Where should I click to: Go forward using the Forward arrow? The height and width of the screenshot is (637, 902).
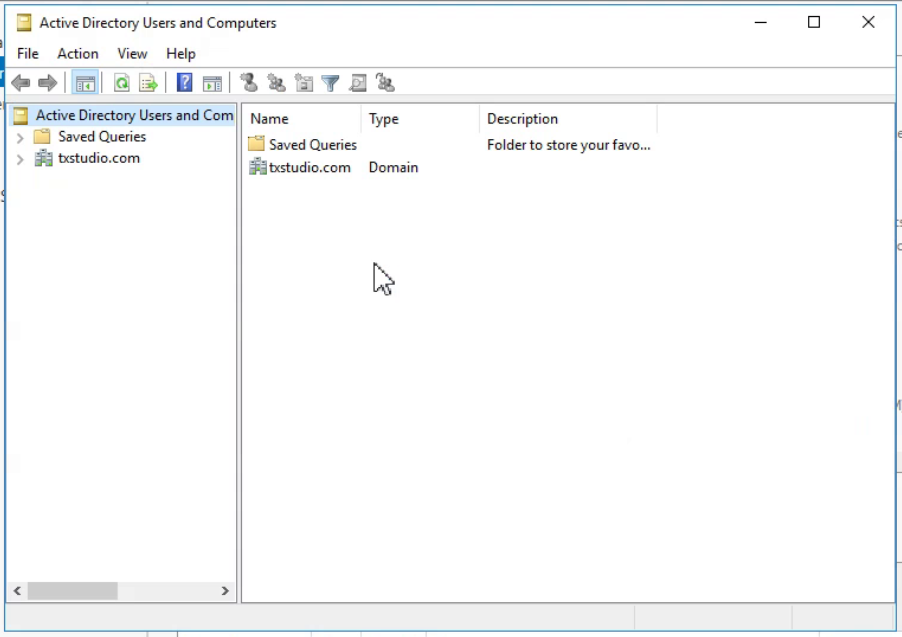click(x=48, y=83)
